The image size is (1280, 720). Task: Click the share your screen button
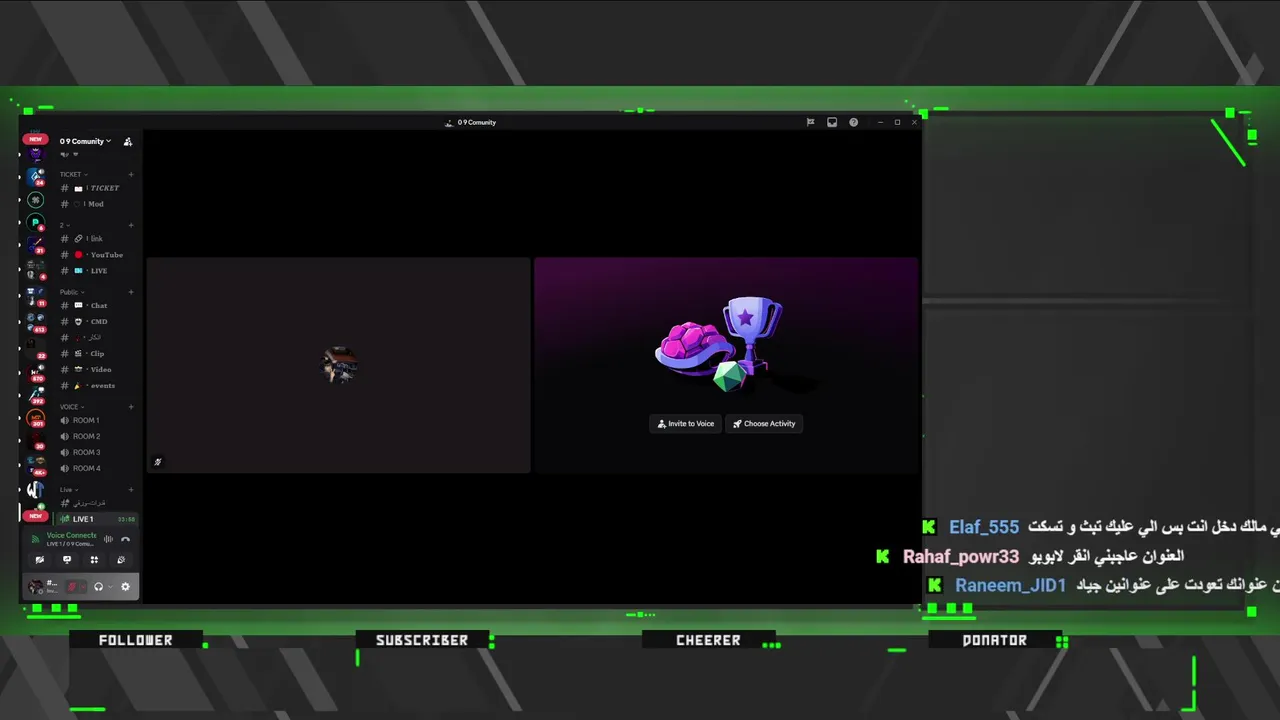(67, 560)
